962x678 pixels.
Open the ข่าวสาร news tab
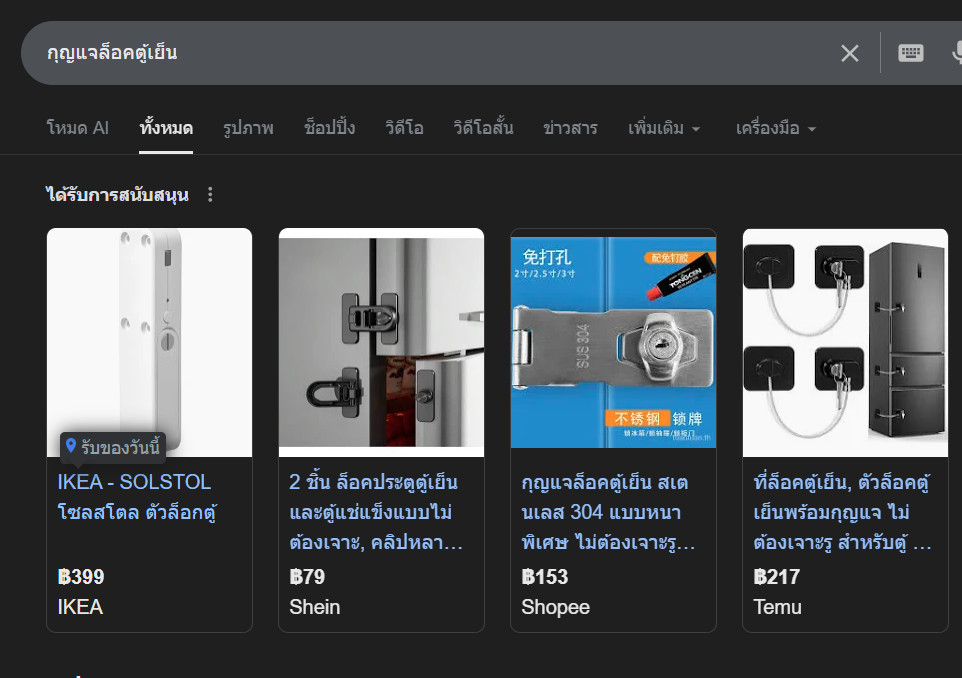(570, 128)
